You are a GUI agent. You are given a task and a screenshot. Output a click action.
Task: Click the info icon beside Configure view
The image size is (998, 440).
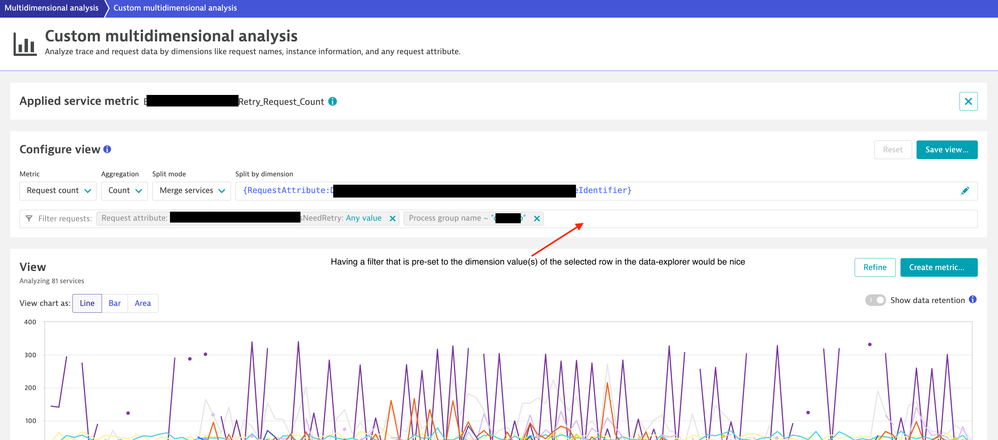coord(108,150)
